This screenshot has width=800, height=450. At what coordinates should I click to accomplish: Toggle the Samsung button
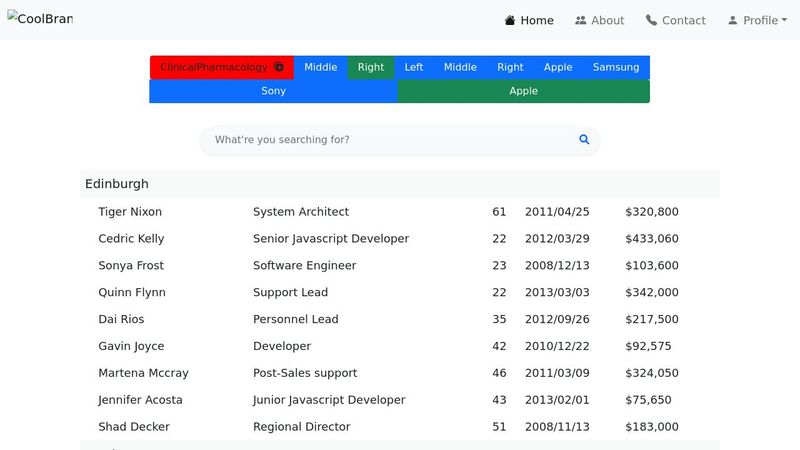coord(616,68)
